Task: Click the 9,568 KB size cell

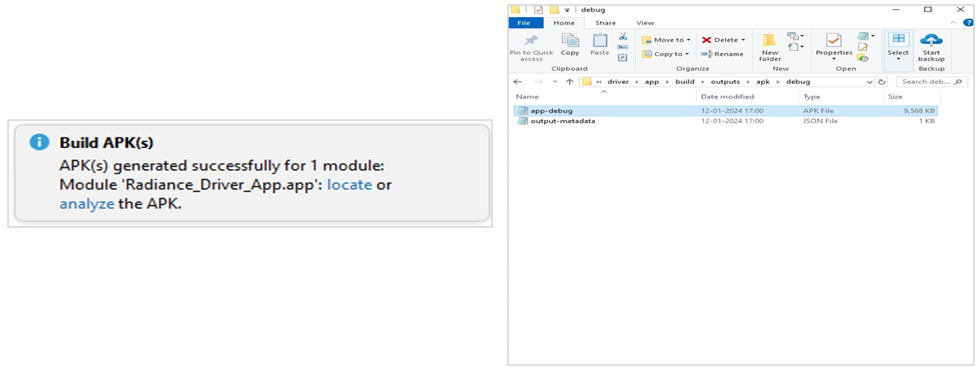Action: 919,110
